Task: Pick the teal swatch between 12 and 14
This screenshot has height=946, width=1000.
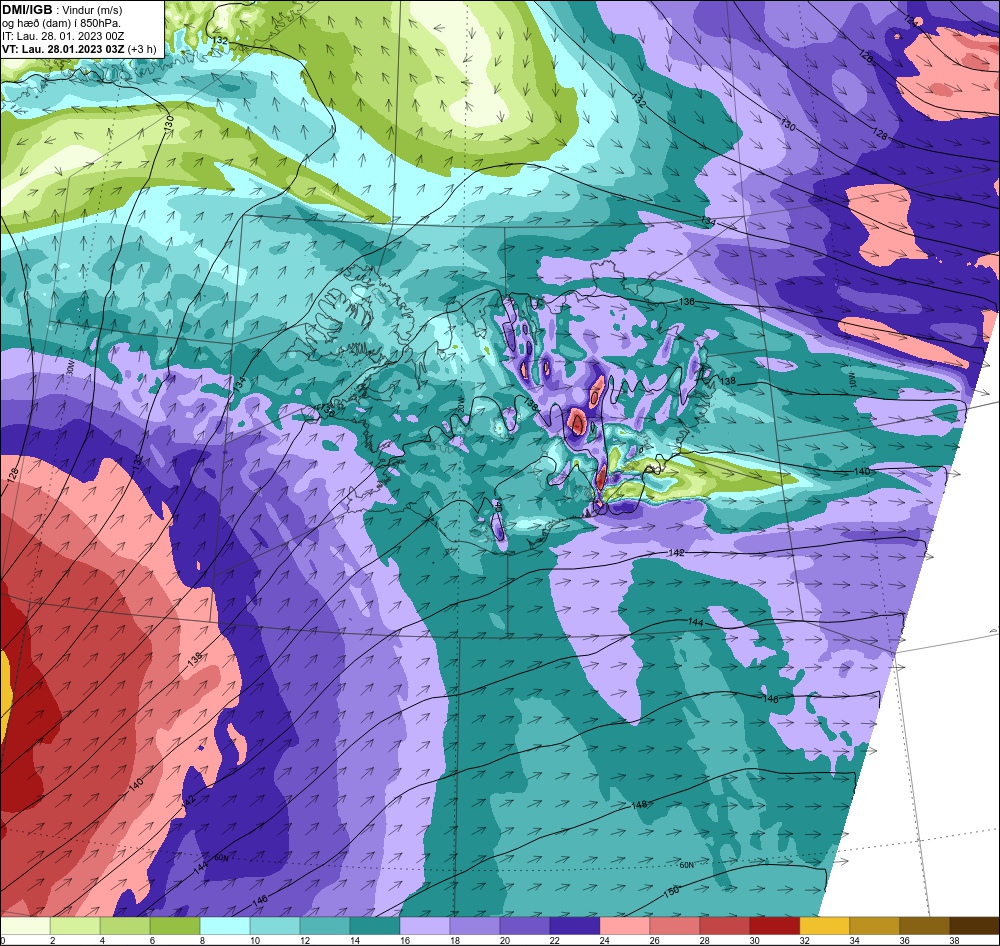Action: [x=325, y=926]
